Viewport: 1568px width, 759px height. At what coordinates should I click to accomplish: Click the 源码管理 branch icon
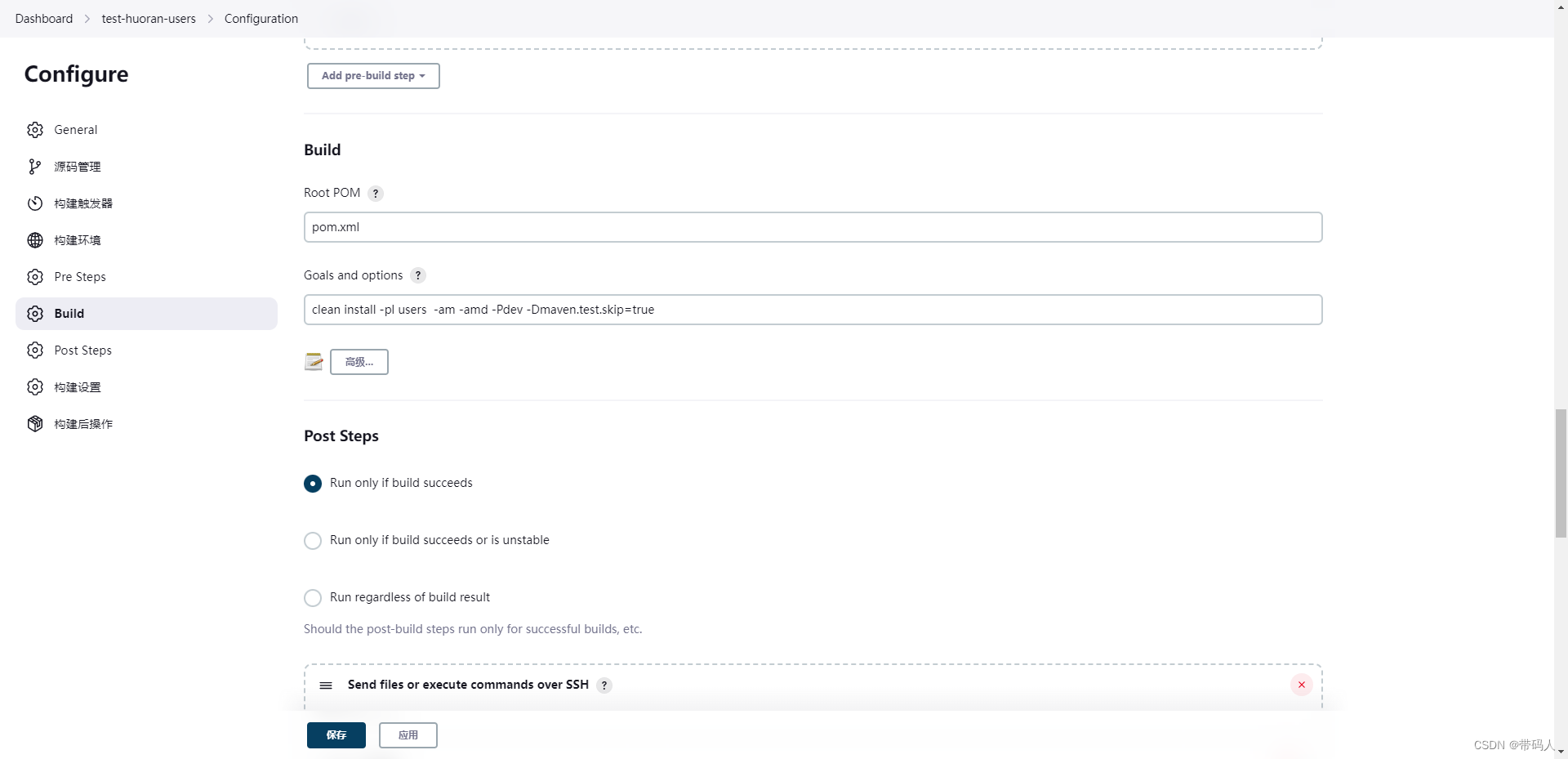coord(35,167)
